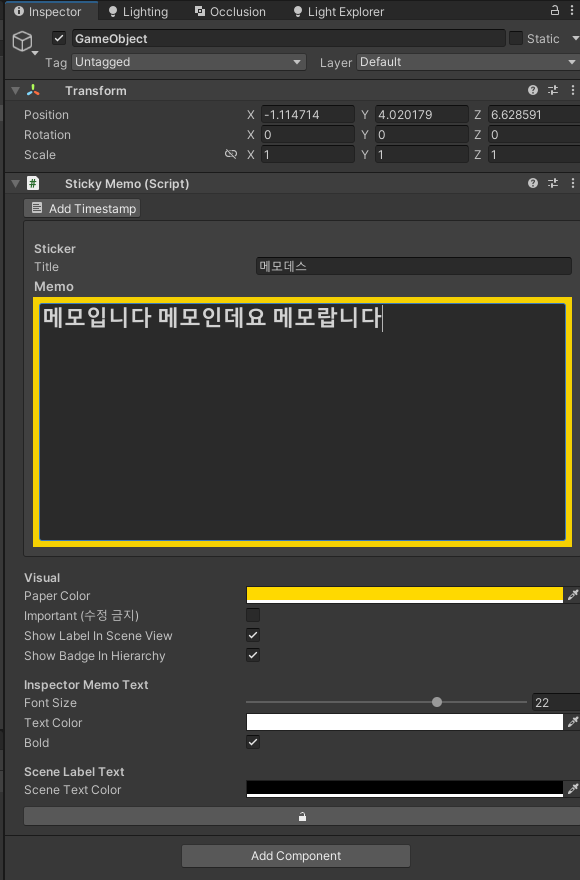
Task: Click Rotation Y field
Action: 422,135
